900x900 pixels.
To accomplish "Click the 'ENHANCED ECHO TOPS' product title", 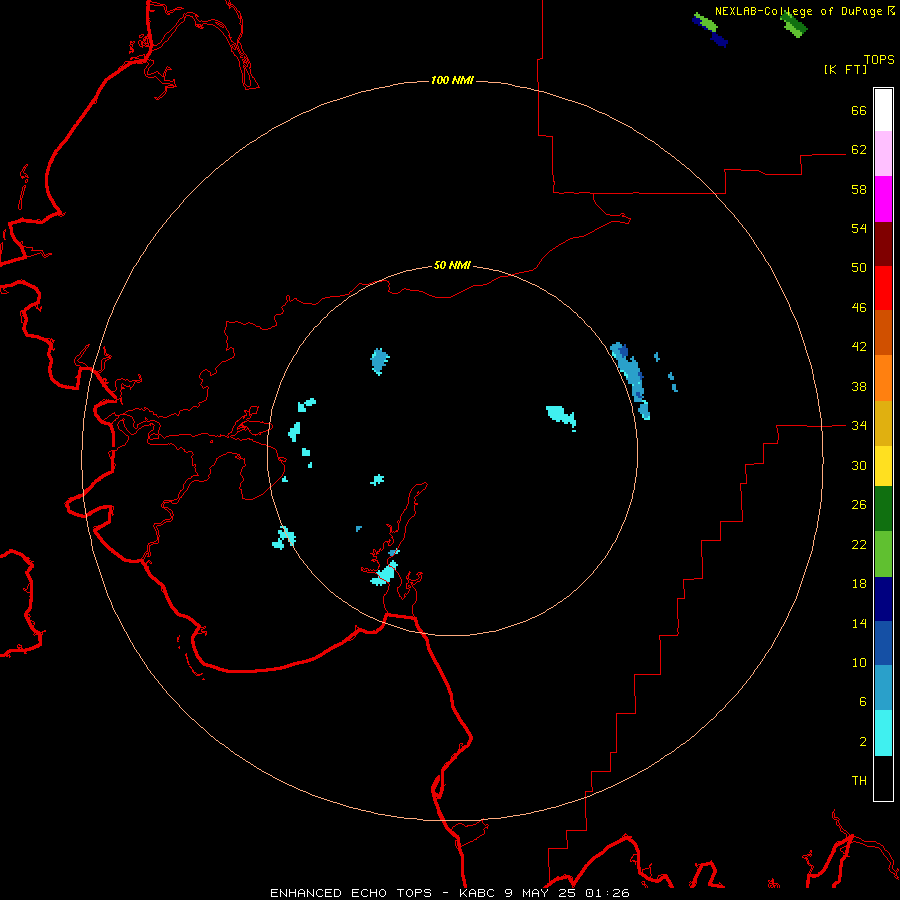I will [351, 893].
